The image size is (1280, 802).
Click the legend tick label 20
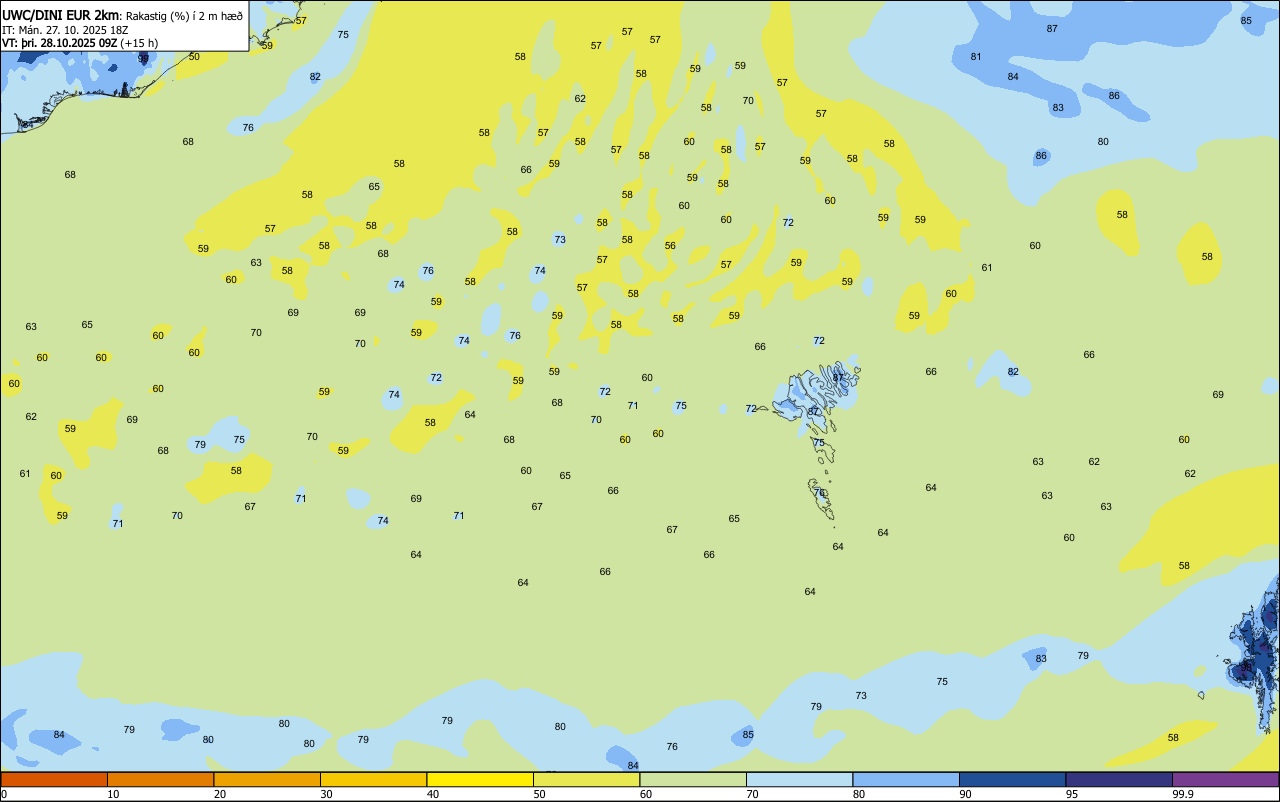[x=219, y=794]
